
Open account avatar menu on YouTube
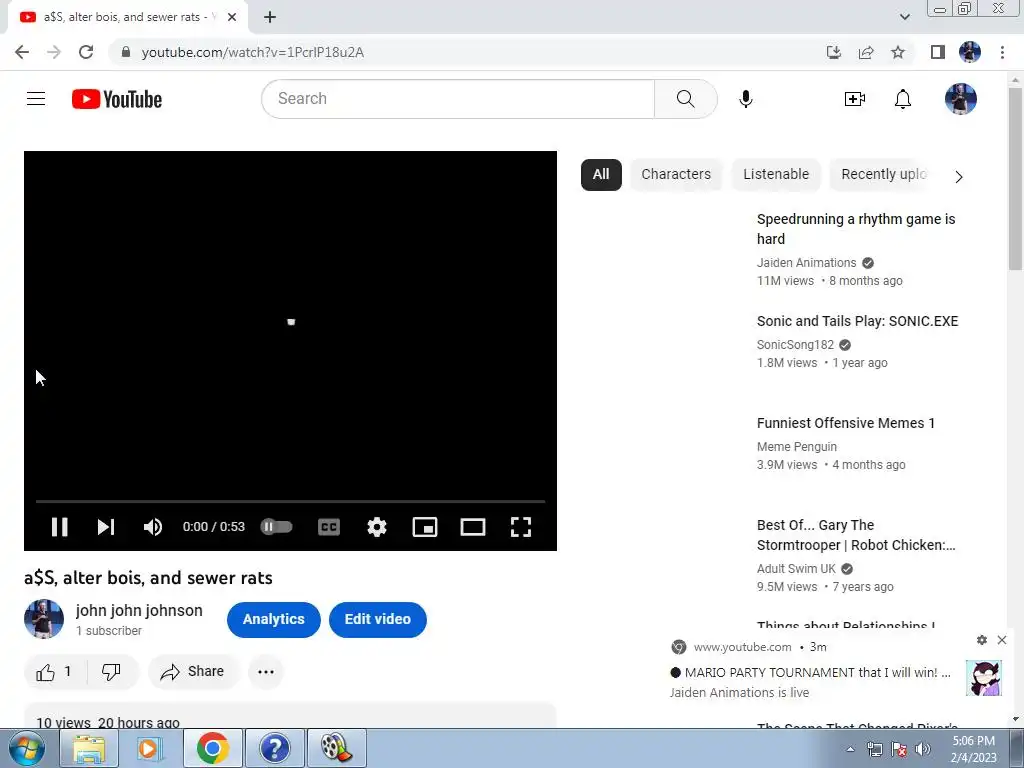[x=961, y=99]
